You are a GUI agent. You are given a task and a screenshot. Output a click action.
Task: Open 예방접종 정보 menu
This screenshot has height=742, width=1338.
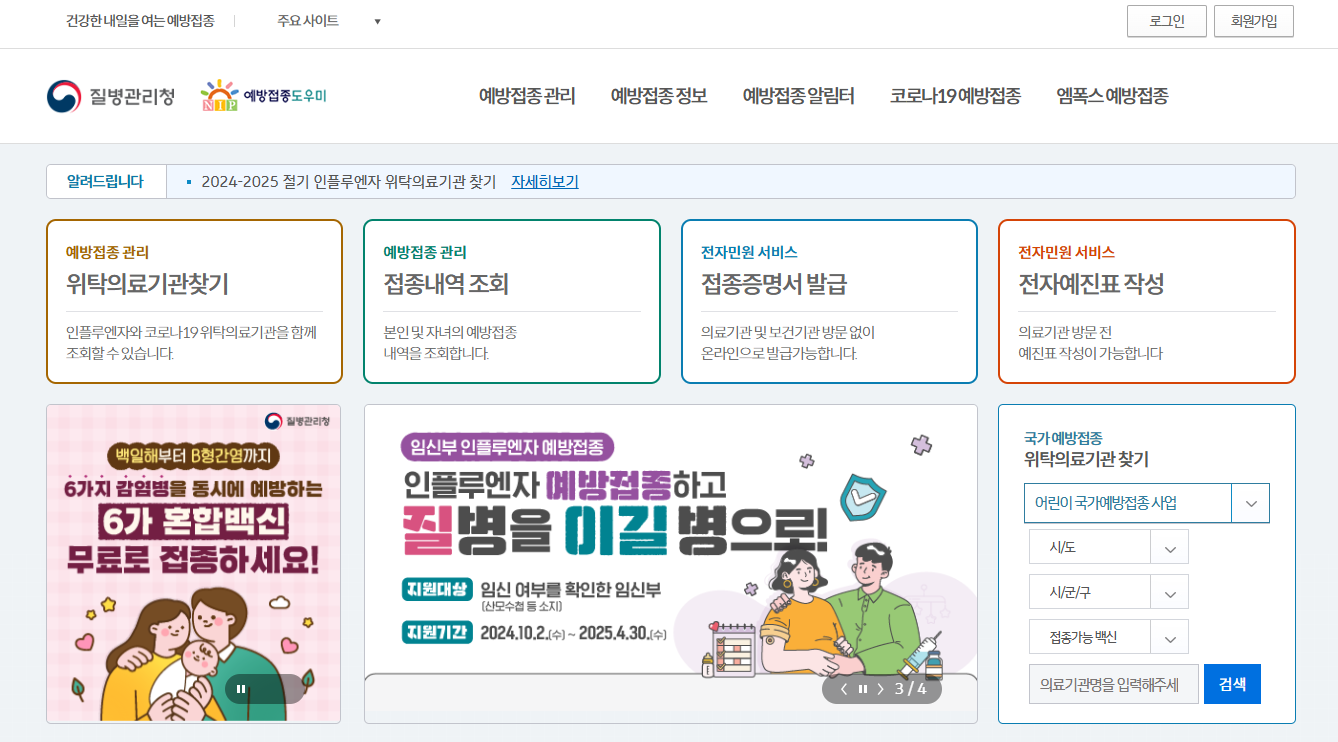point(659,96)
